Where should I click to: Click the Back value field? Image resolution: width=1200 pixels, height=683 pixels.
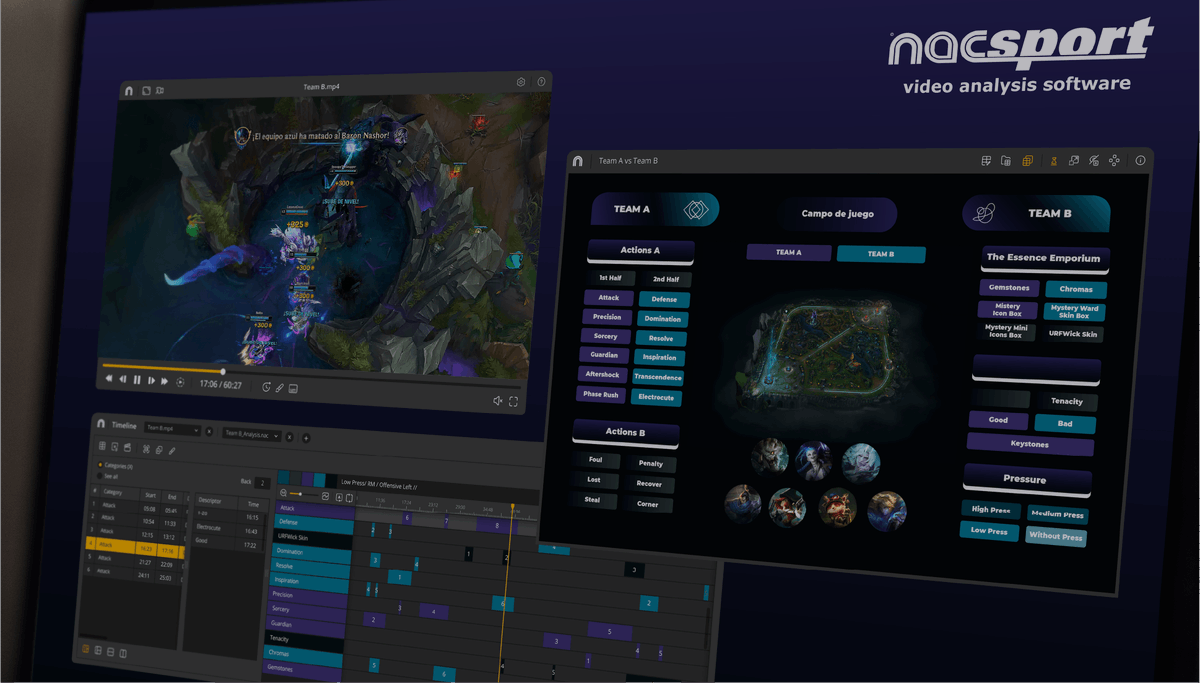click(x=262, y=483)
